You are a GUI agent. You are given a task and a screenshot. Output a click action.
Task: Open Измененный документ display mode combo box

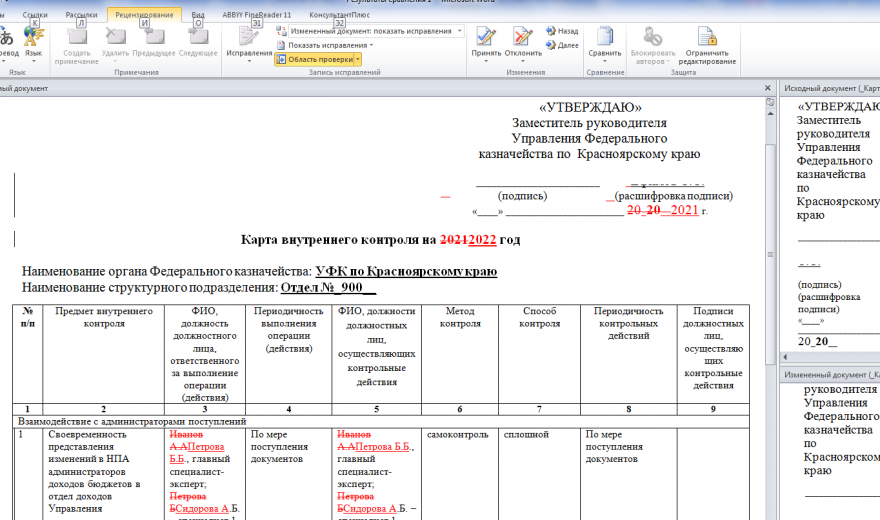(375, 31)
